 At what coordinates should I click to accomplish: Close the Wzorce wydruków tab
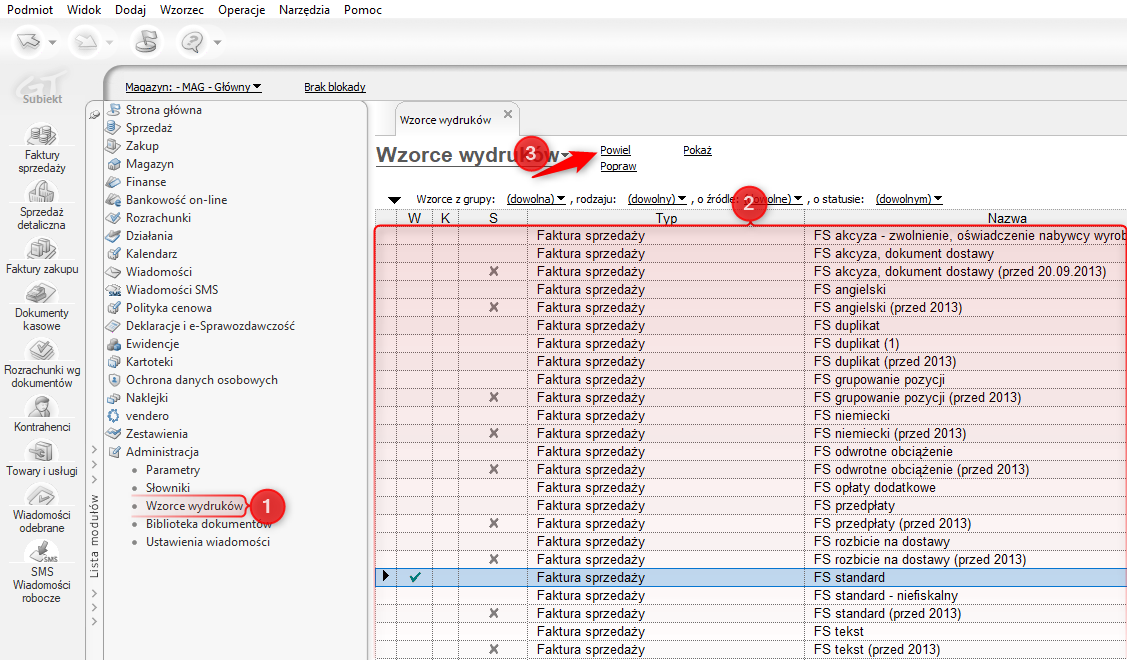(x=508, y=114)
